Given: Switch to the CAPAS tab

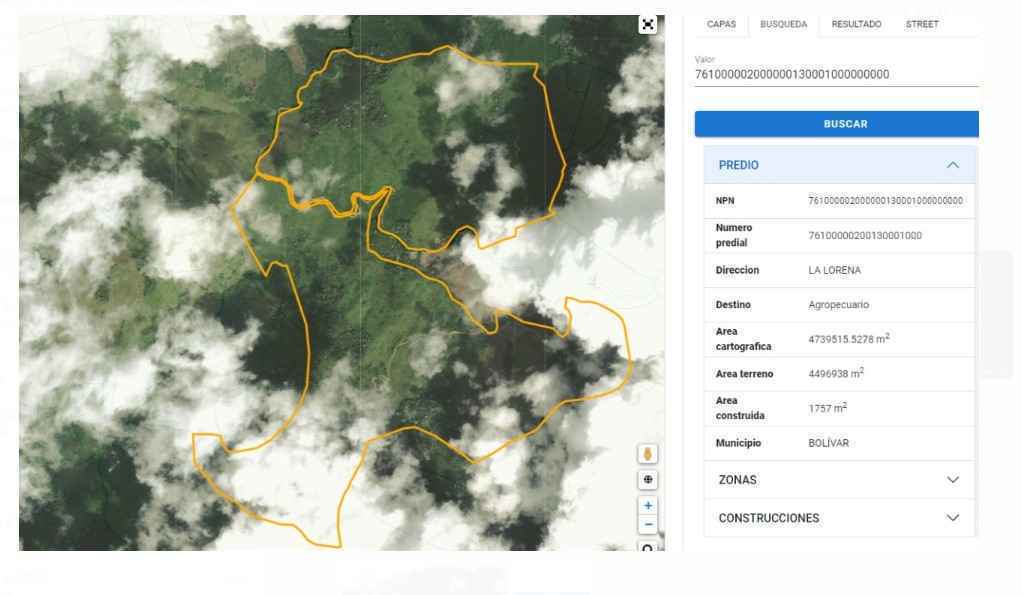Looking at the screenshot, I should click(721, 25).
